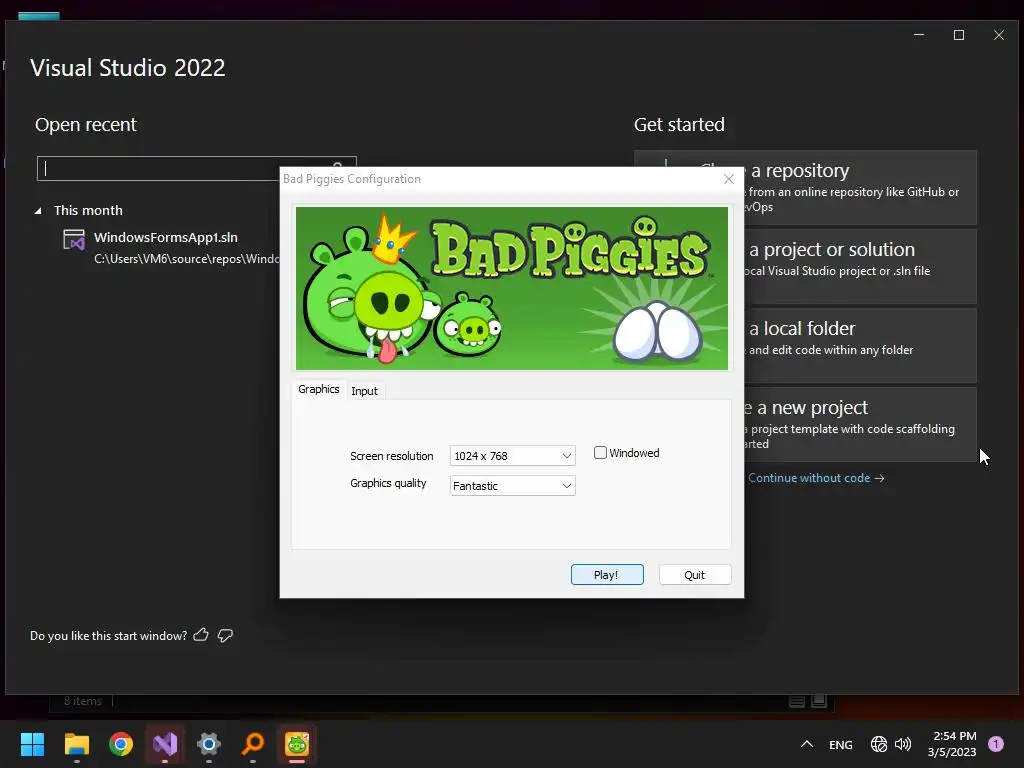1024x768 pixels.
Task: Switch to Visual Studio on the taskbar
Action: pyautogui.click(x=165, y=744)
